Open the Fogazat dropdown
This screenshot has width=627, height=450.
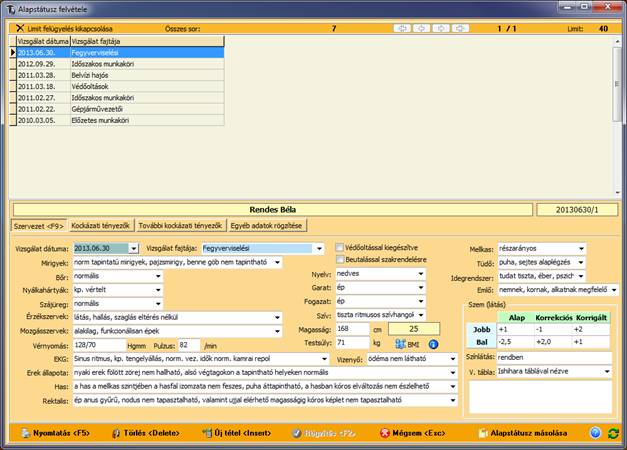click(421, 301)
